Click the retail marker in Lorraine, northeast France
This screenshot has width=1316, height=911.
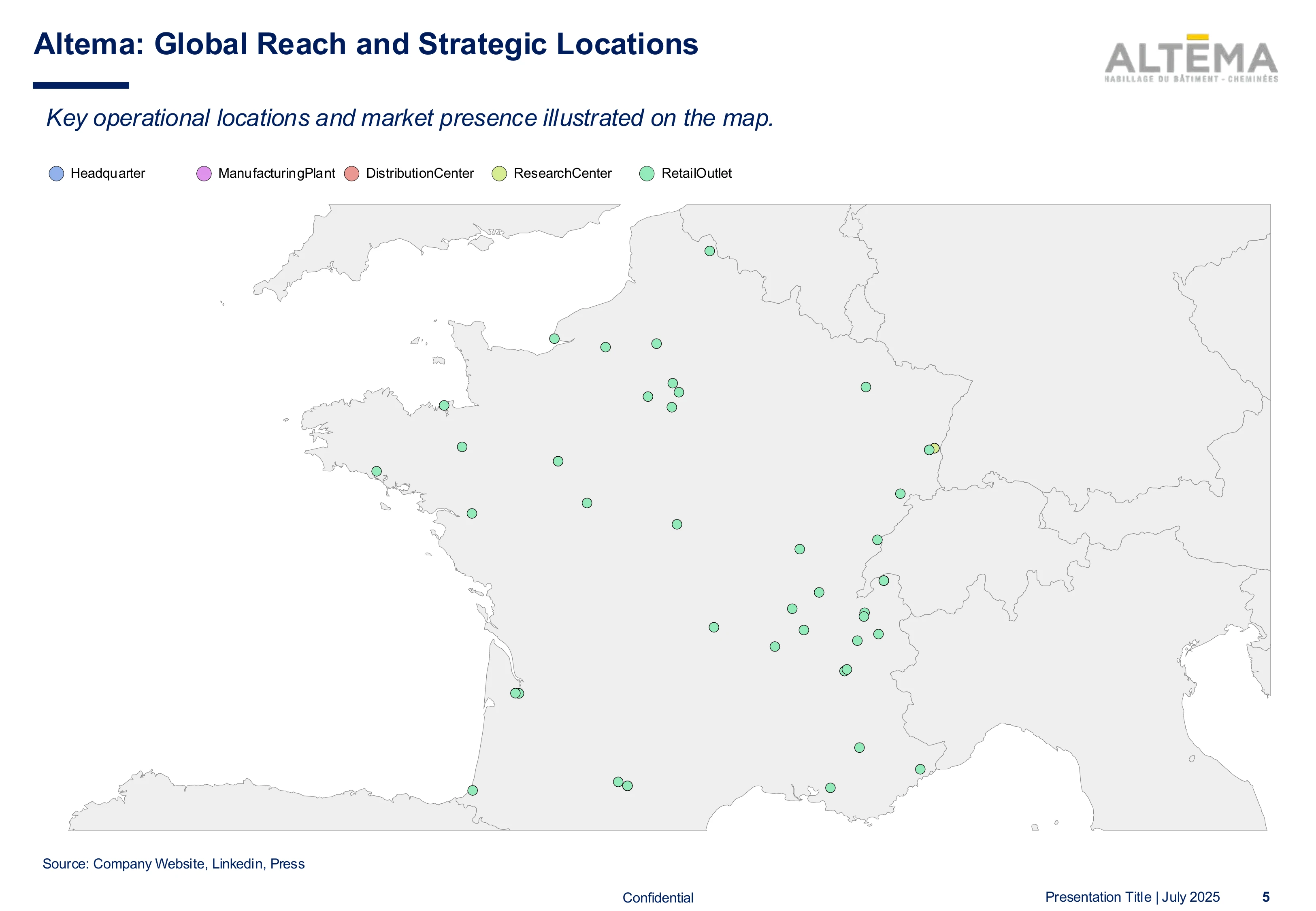866,387
